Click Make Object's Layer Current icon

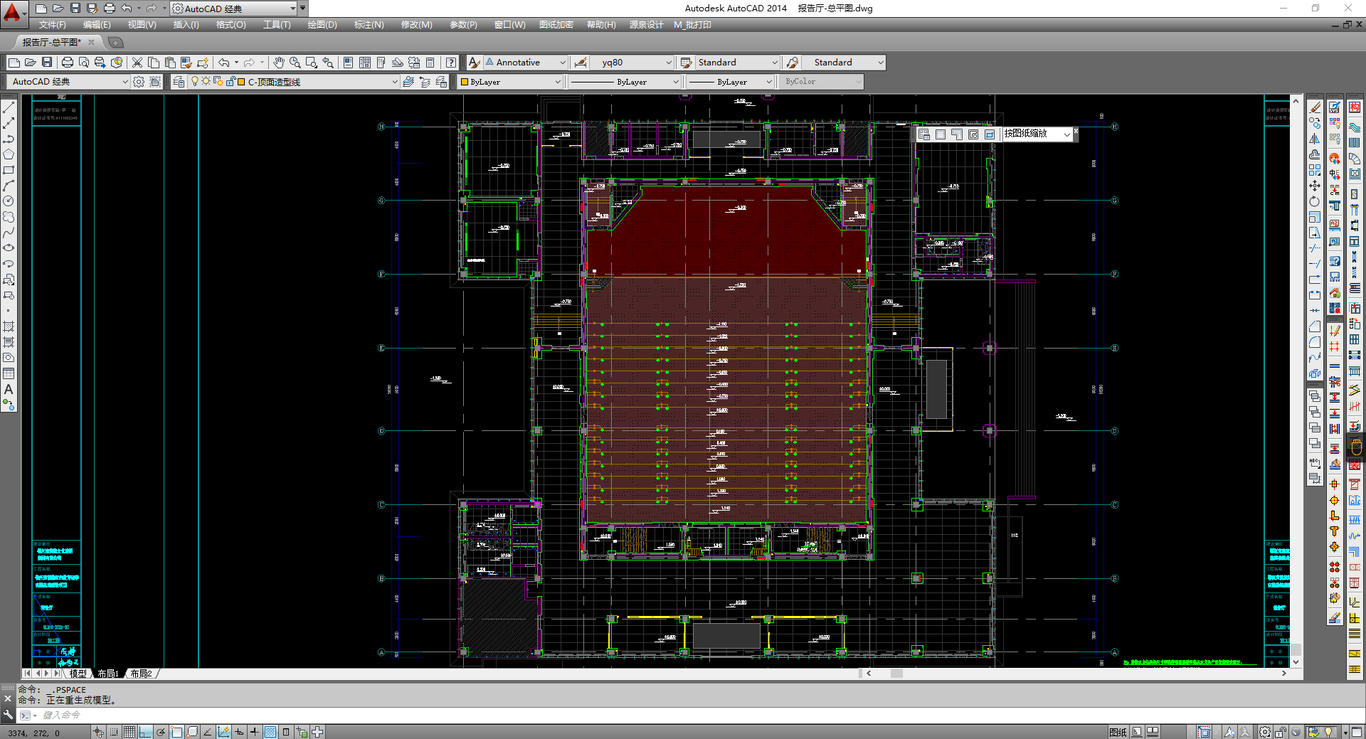[x=408, y=82]
